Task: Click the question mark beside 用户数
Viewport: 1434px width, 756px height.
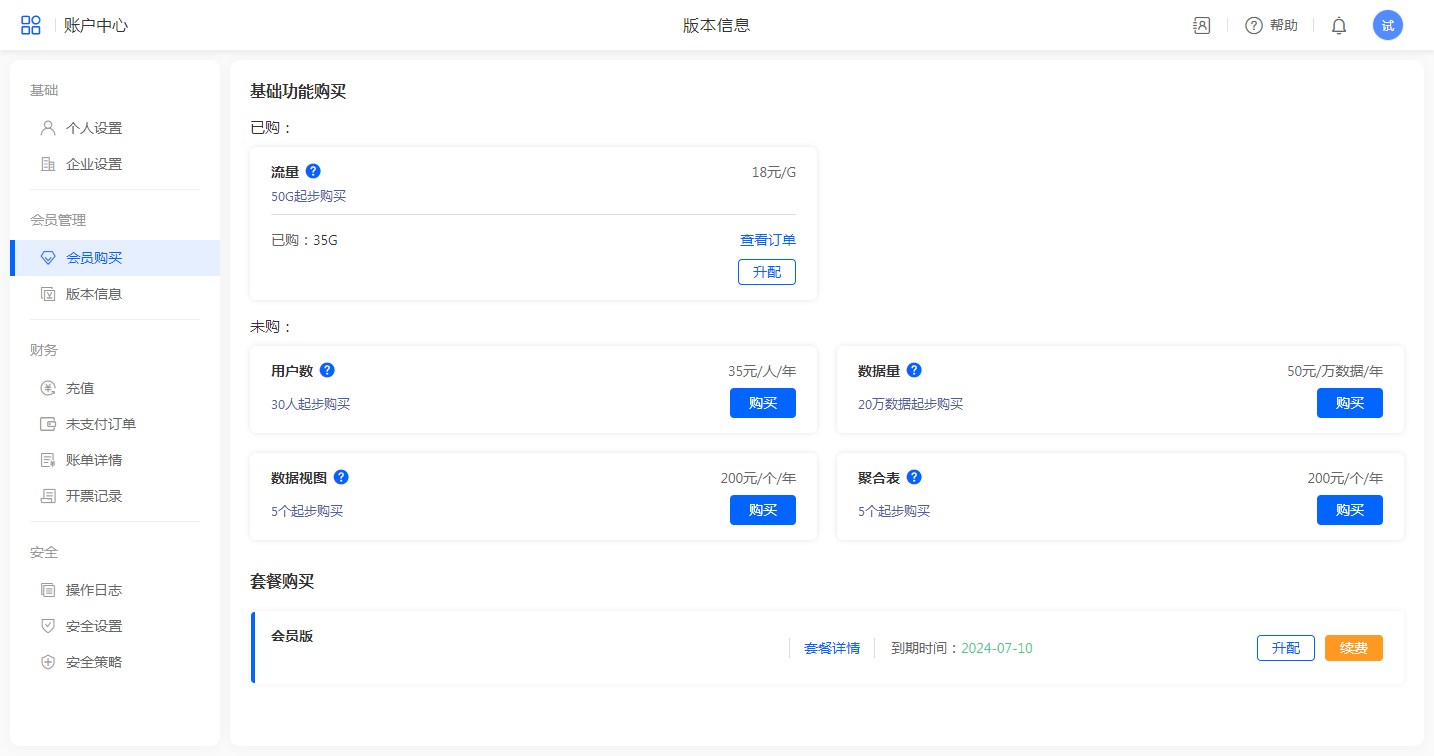Action: click(327, 370)
